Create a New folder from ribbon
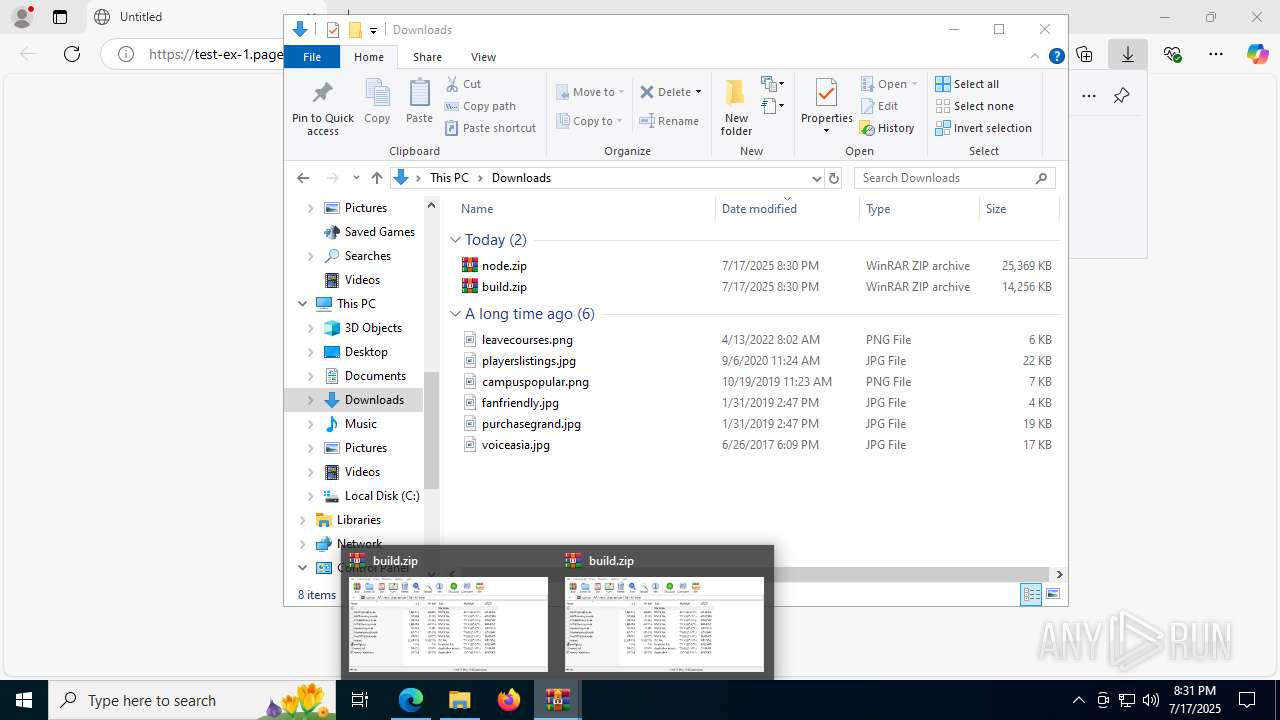 pyautogui.click(x=736, y=107)
